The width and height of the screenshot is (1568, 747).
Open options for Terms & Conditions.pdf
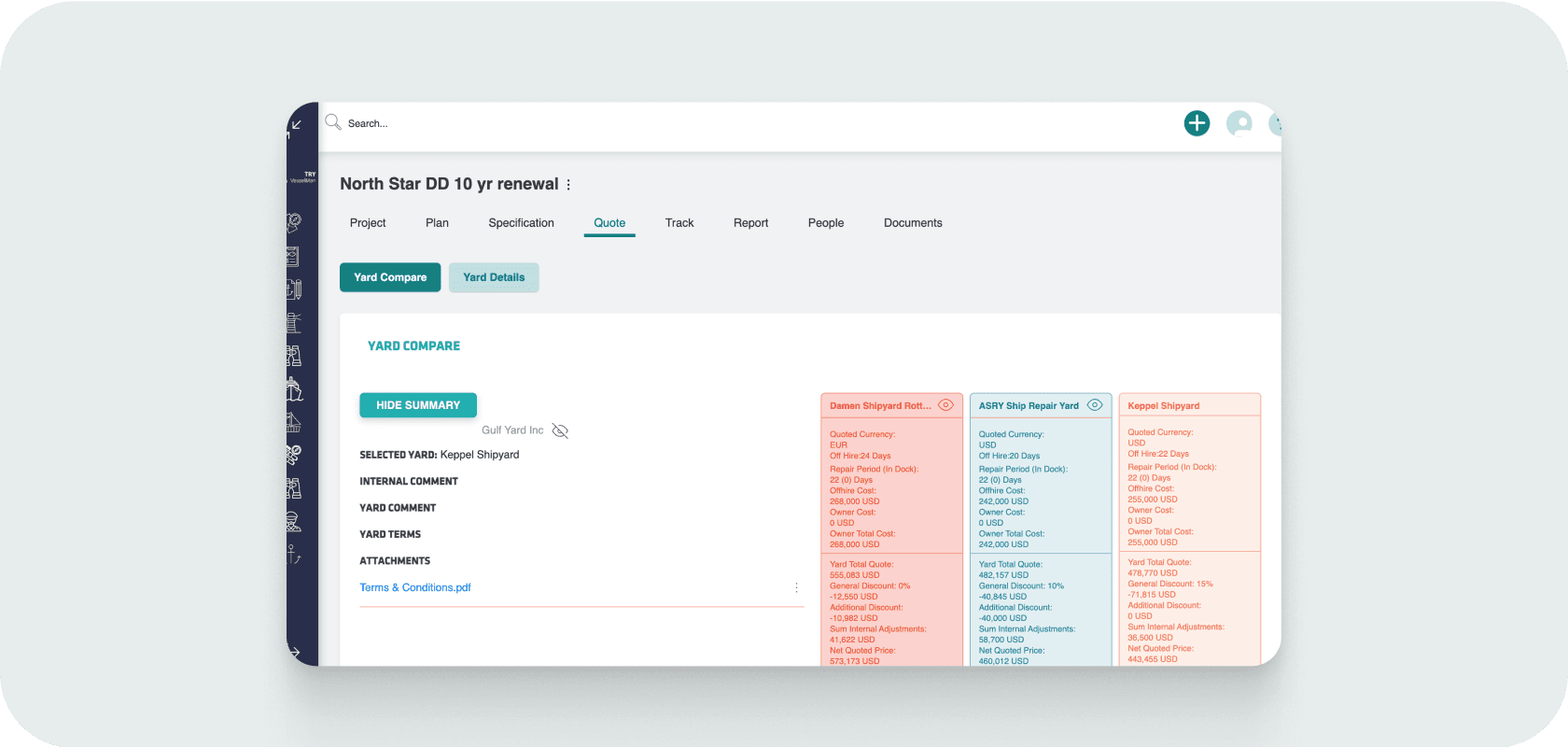pos(796,587)
